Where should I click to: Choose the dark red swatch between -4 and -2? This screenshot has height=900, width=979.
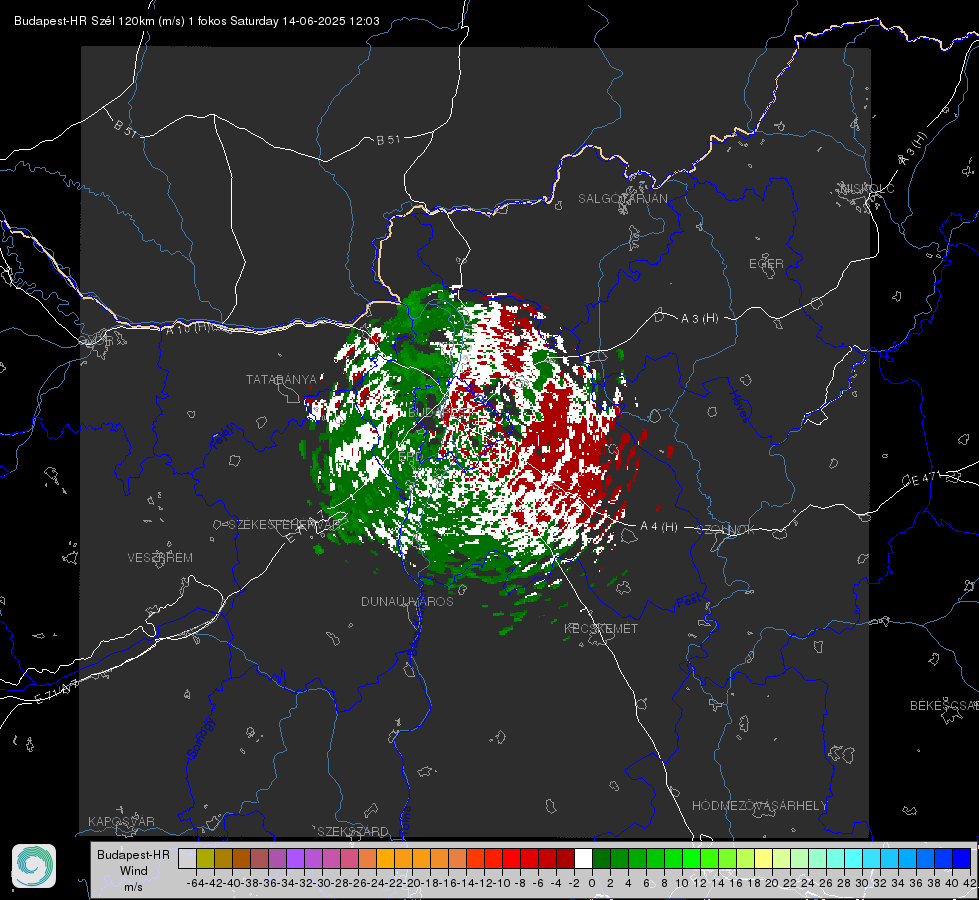[565, 859]
